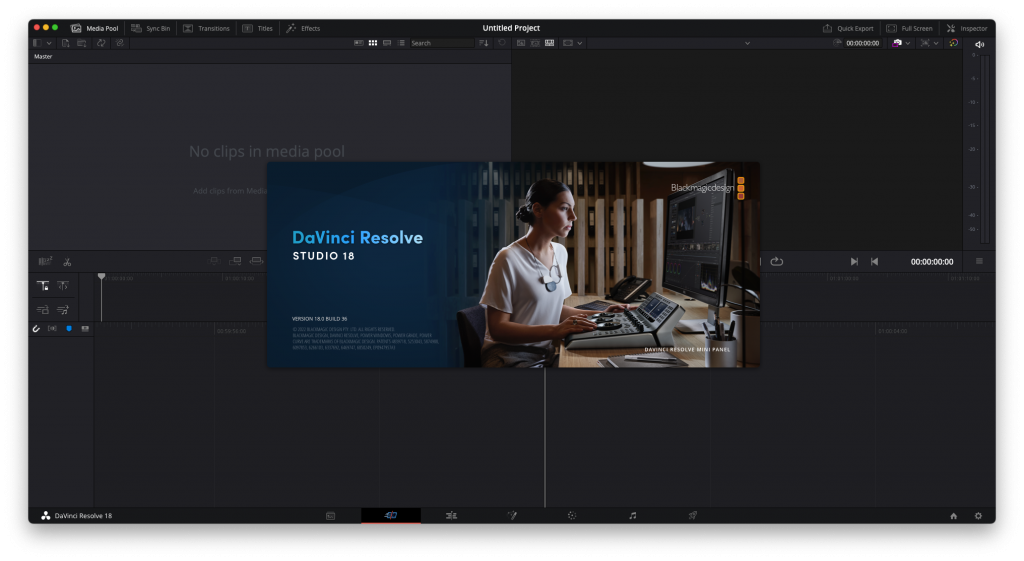Image resolution: width=1024 pixels, height=561 pixels.
Task: Click the flag clip icon beside marker
Action: [x=85, y=329]
